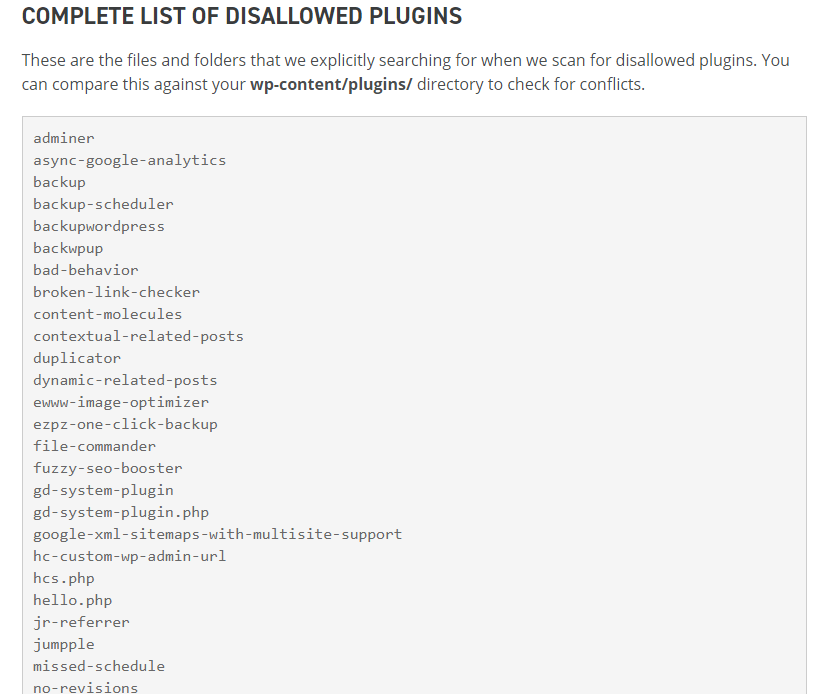Click the 'Complete List of Disallowed Plugins' heading
840x694 pixels.
(242, 16)
